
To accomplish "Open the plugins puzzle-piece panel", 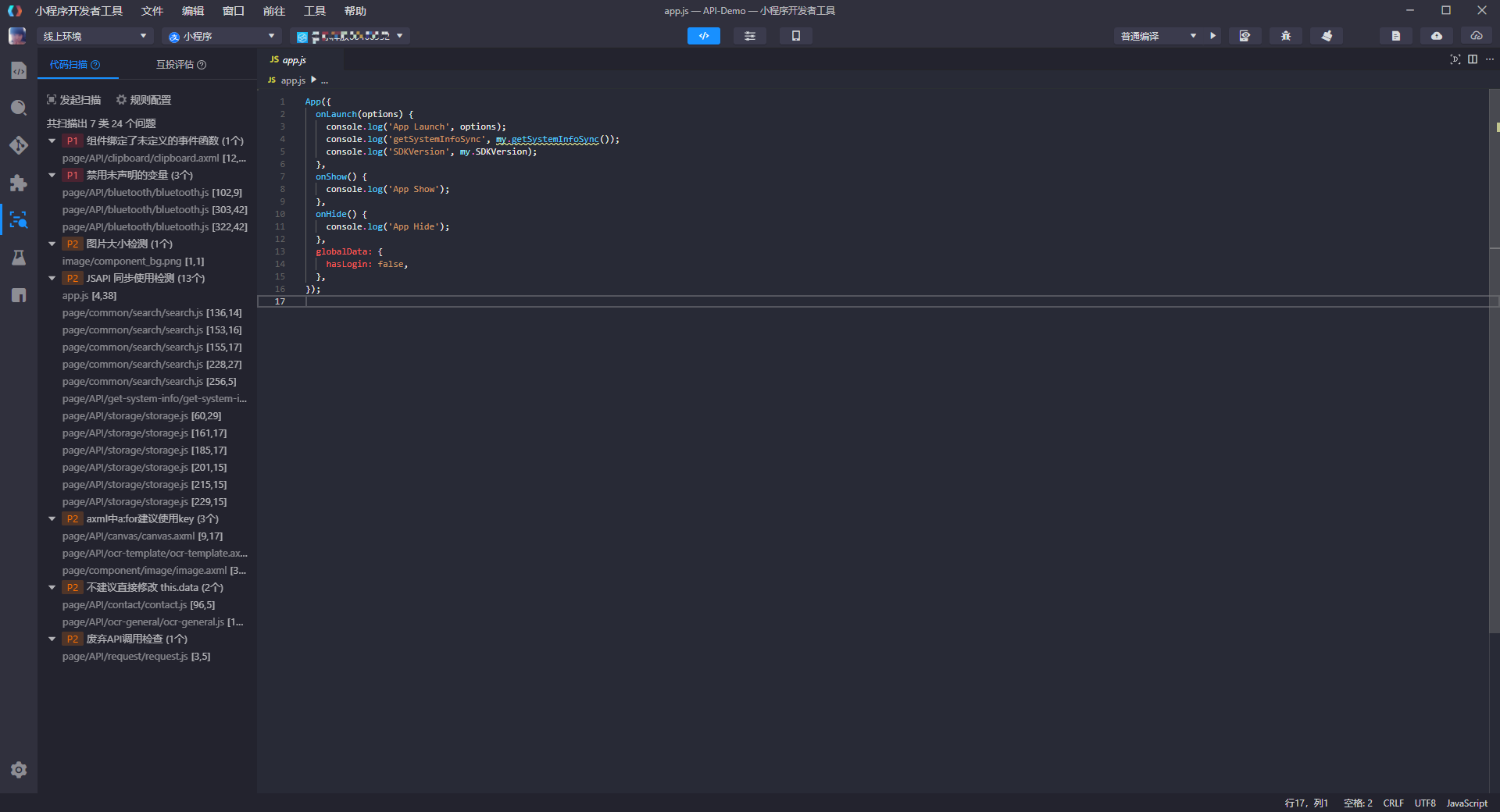I will pos(19,183).
